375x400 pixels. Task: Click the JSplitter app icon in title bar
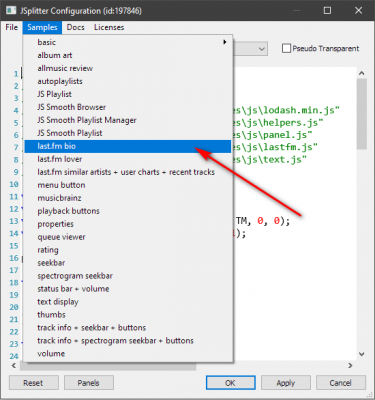point(11,10)
